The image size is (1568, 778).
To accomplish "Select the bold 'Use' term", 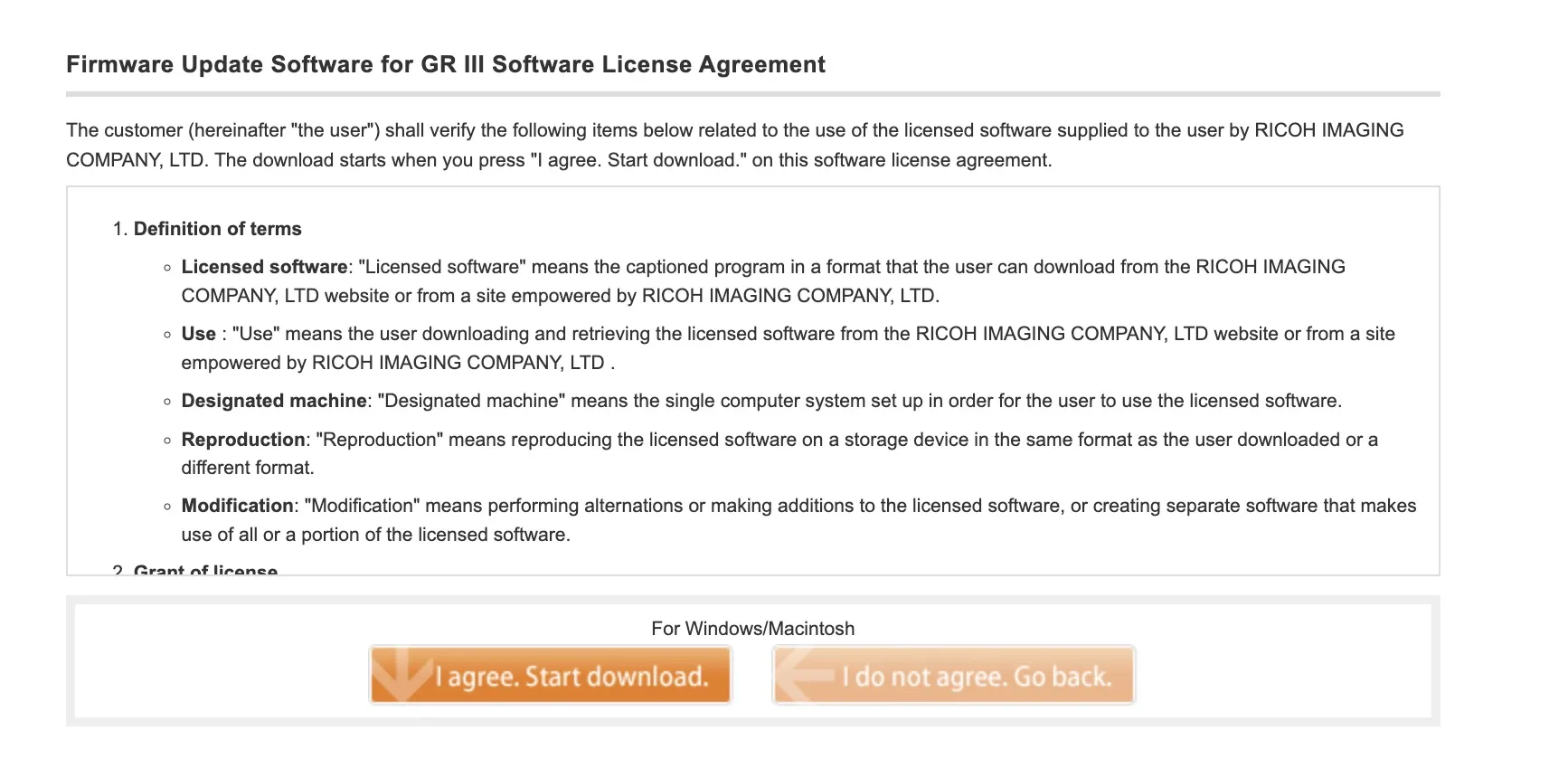I will (198, 334).
